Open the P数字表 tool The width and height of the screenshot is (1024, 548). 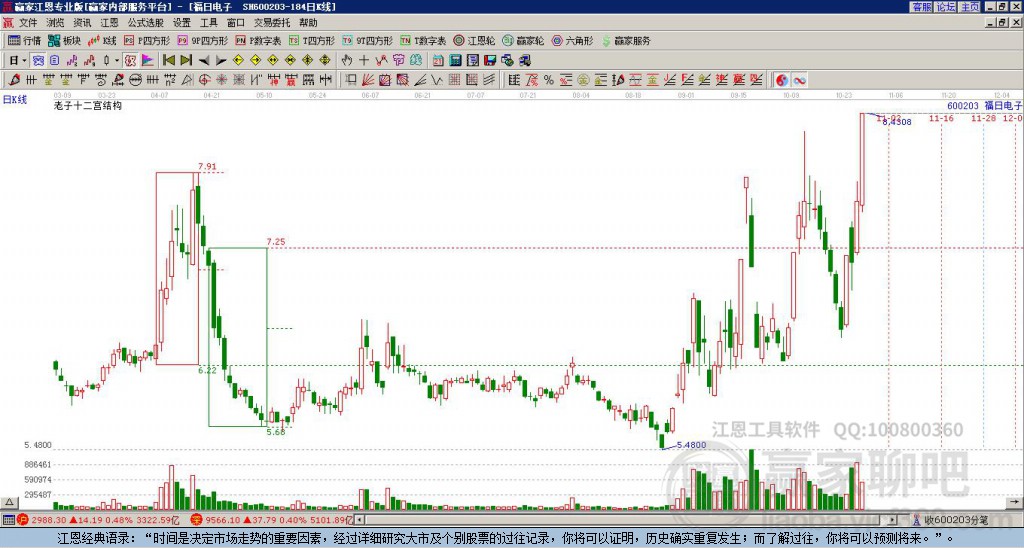coord(259,40)
